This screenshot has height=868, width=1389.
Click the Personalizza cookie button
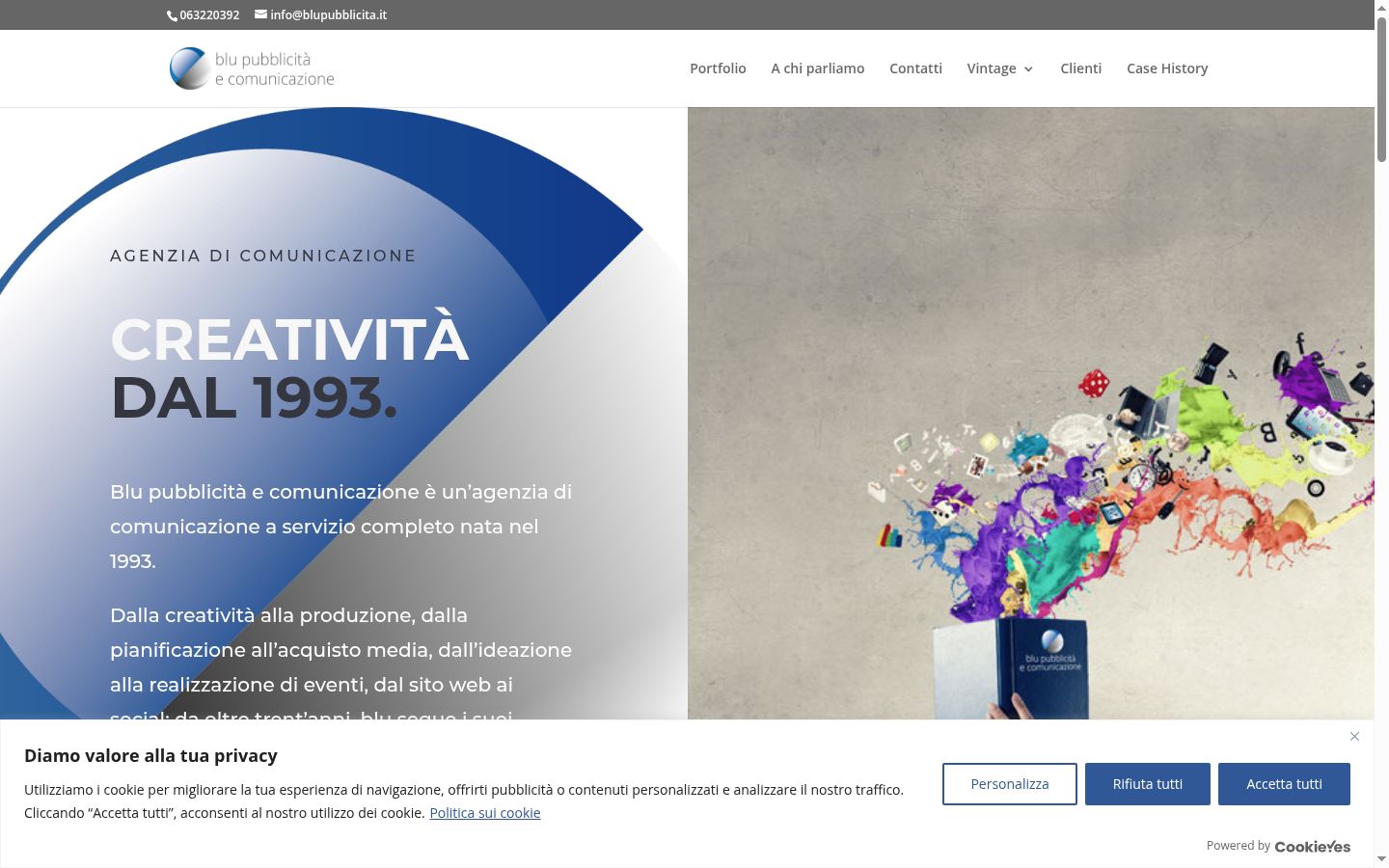1010,784
